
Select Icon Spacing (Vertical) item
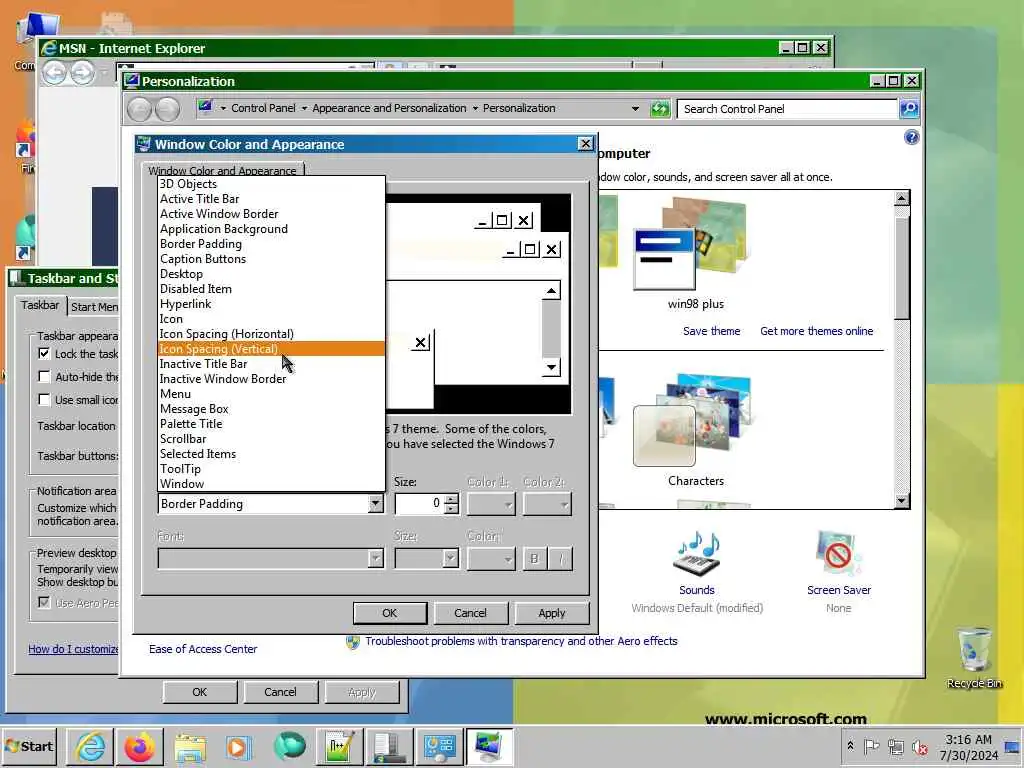[x=271, y=349]
